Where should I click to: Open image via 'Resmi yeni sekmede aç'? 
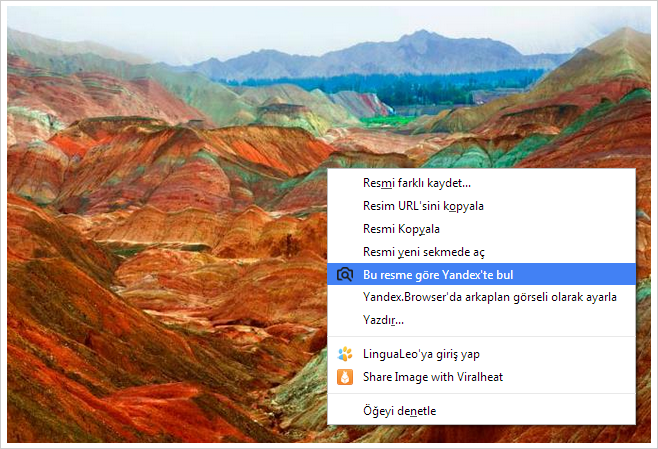[481, 252]
